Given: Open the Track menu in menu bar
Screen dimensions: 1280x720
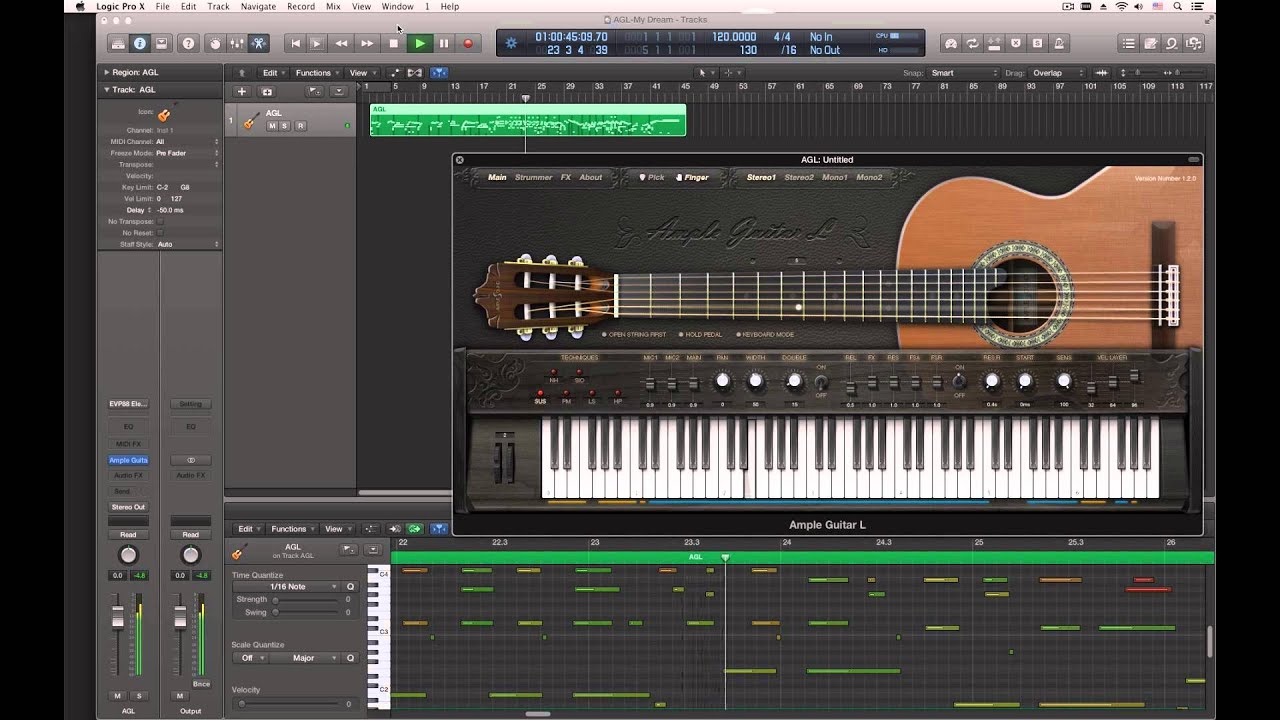Looking at the screenshot, I should [x=218, y=6].
